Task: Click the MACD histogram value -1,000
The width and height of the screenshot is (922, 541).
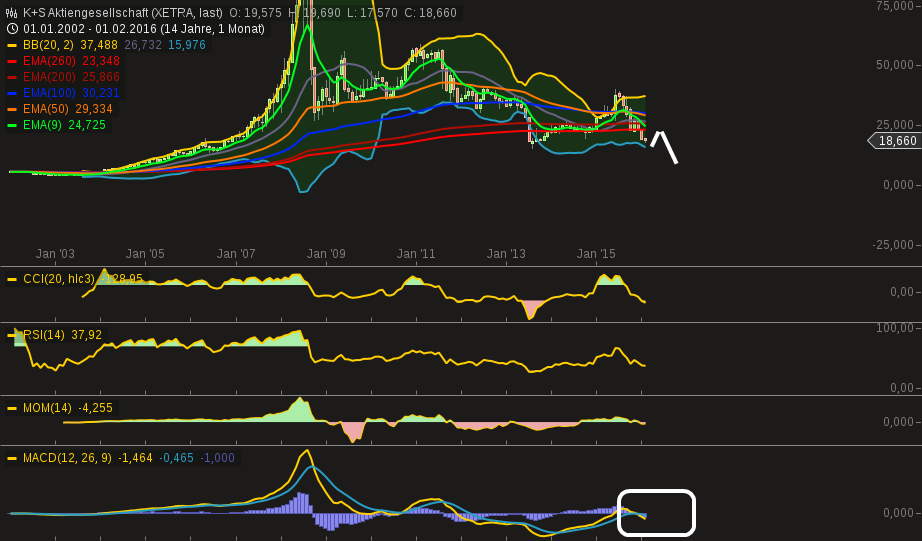Action: click(218, 458)
